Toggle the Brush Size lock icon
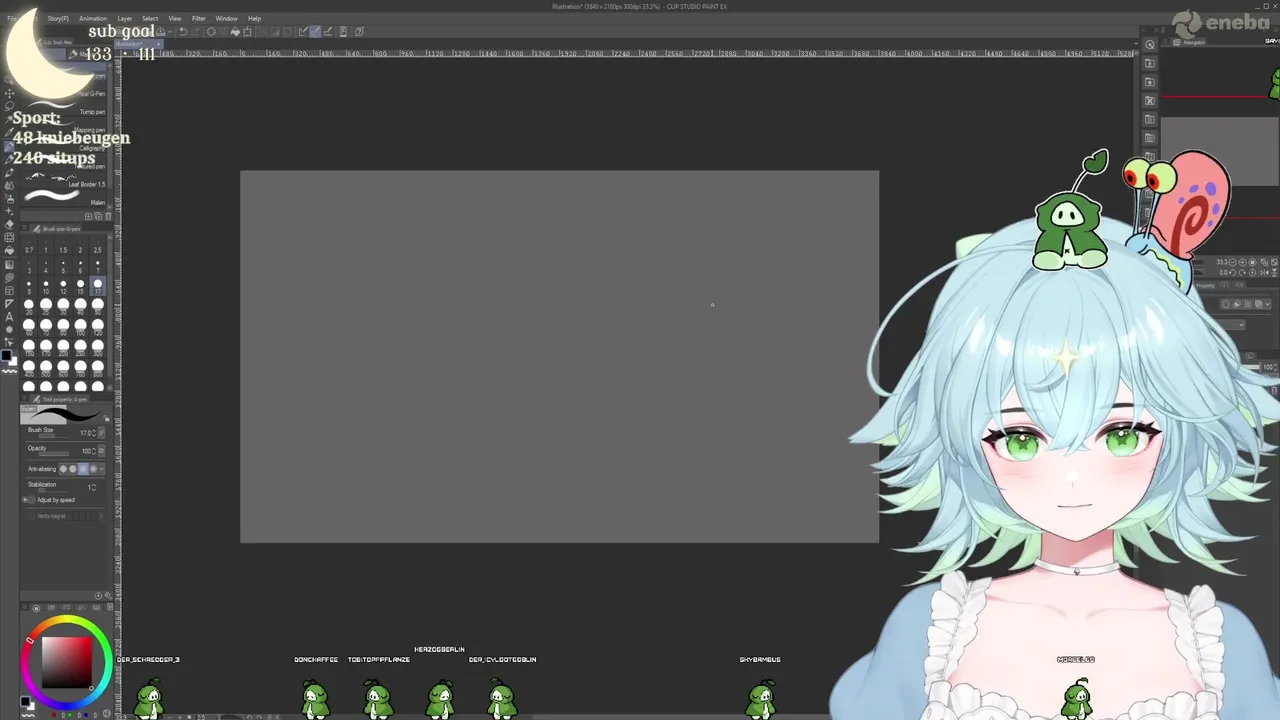Viewport: 1280px width, 720px height. click(102, 433)
